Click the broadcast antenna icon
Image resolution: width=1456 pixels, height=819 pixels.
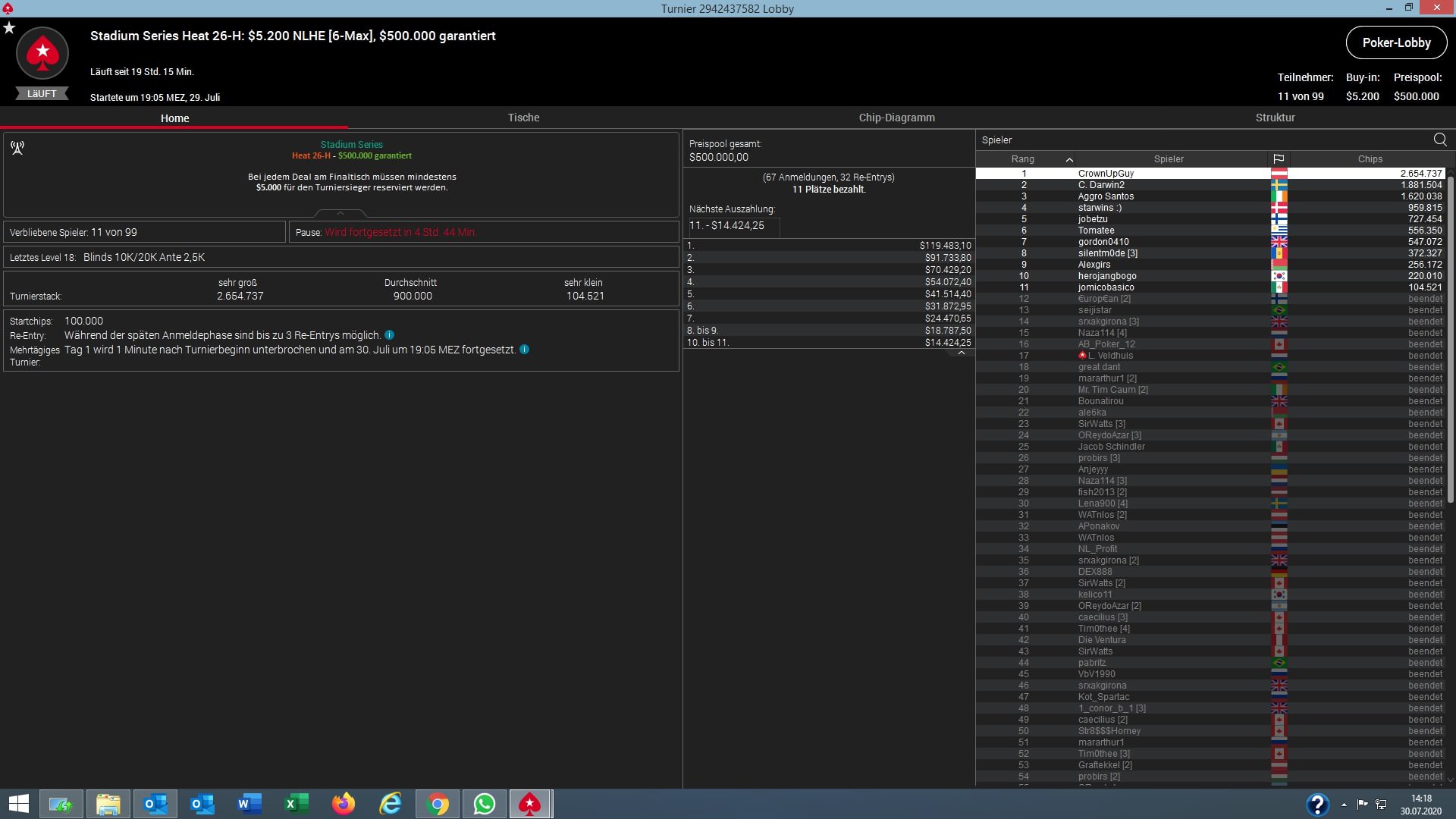click(17, 147)
